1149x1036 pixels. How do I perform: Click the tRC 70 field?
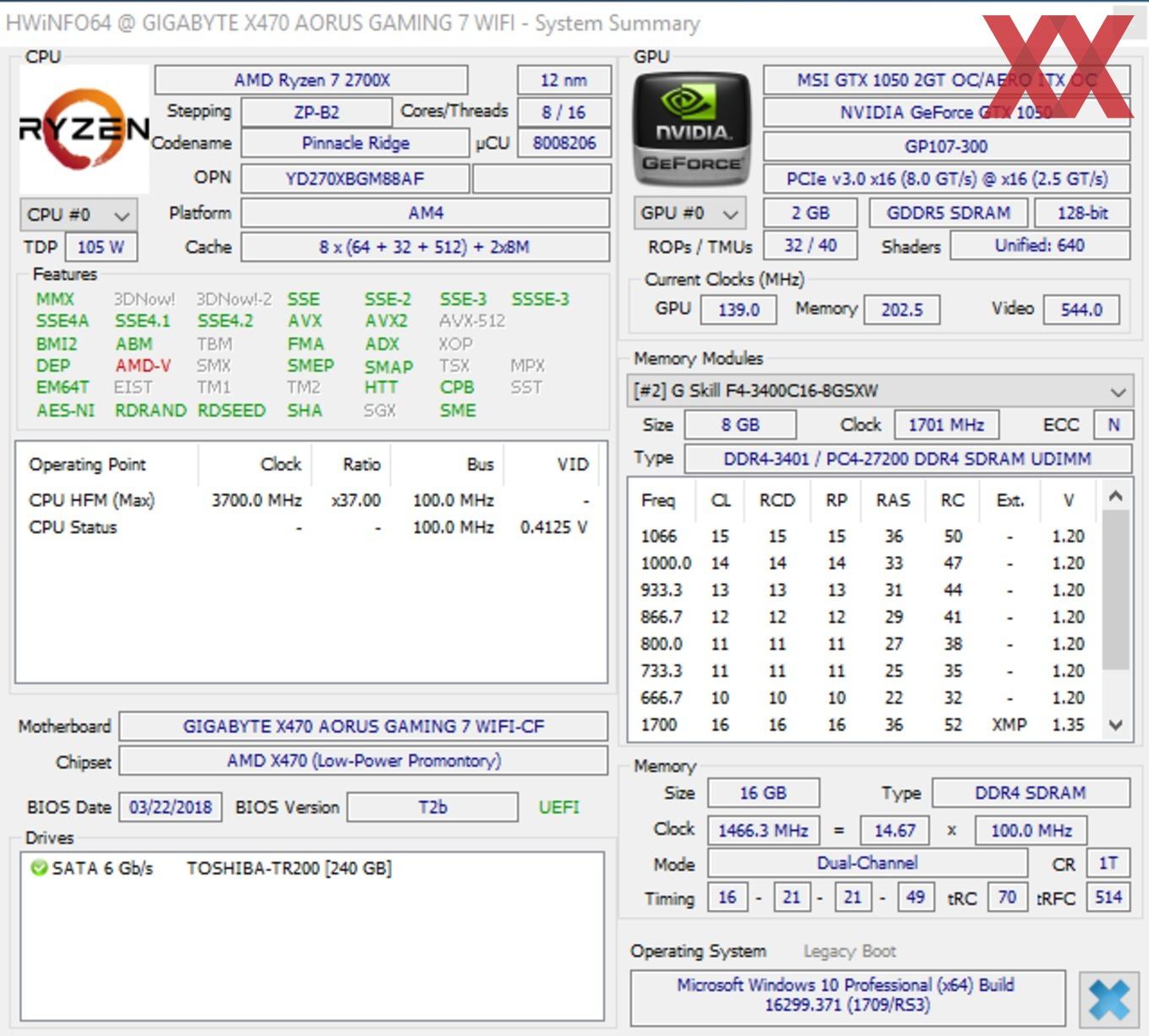pyautogui.click(x=1007, y=897)
